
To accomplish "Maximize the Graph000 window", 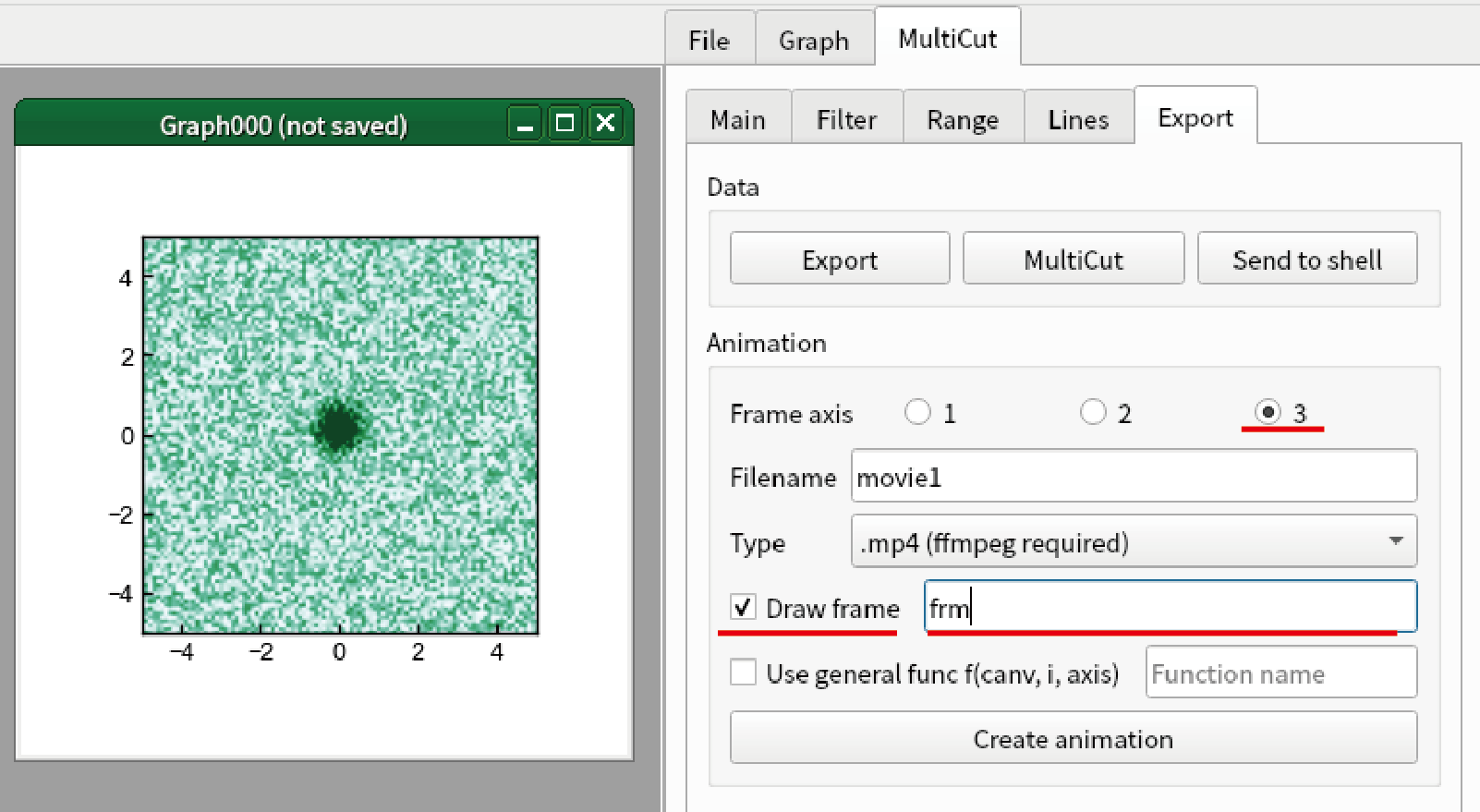I will [x=565, y=123].
